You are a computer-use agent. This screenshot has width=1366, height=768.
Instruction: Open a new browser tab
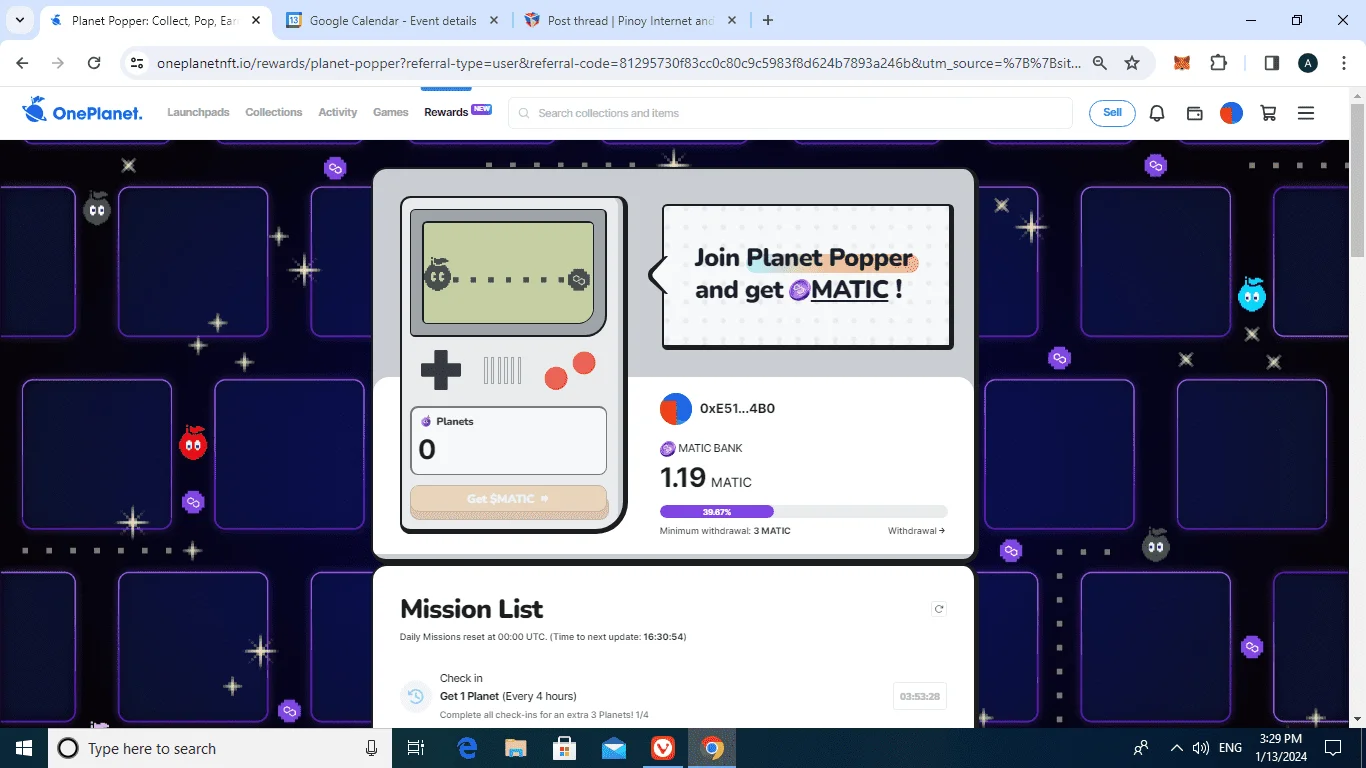(767, 20)
